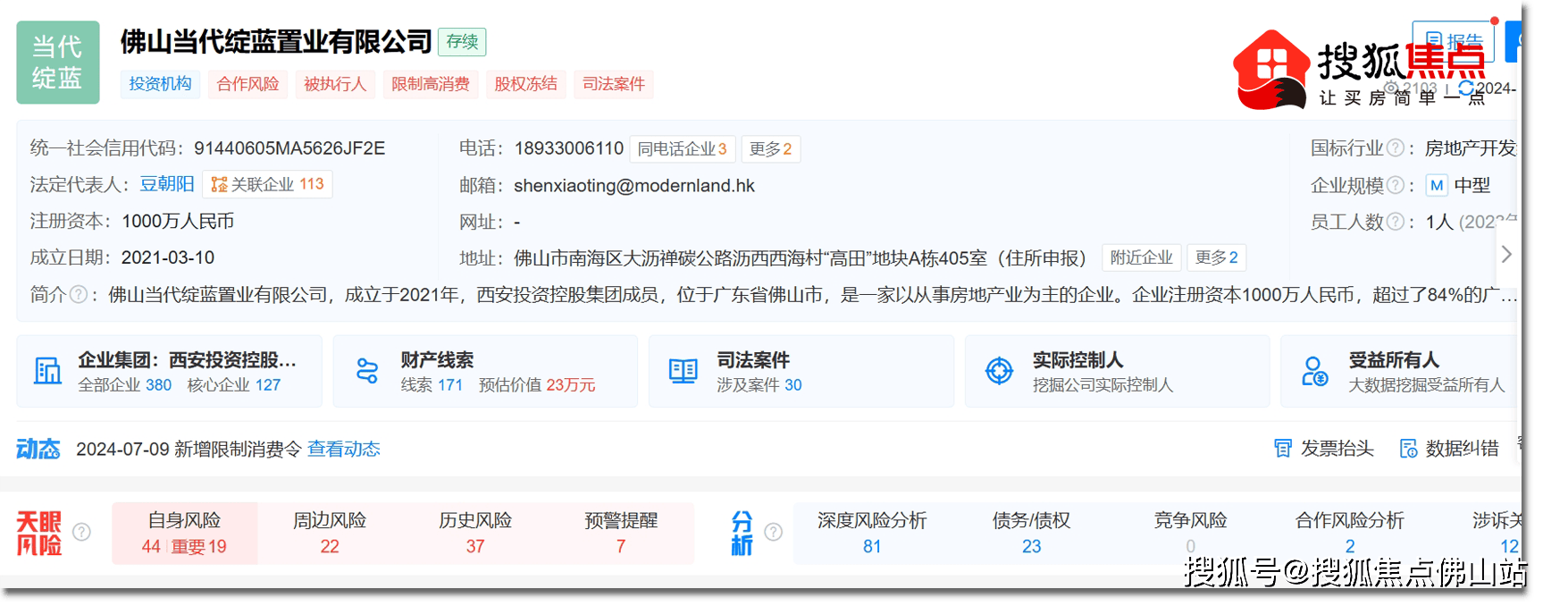Open the 查看动态 link

tap(344, 449)
